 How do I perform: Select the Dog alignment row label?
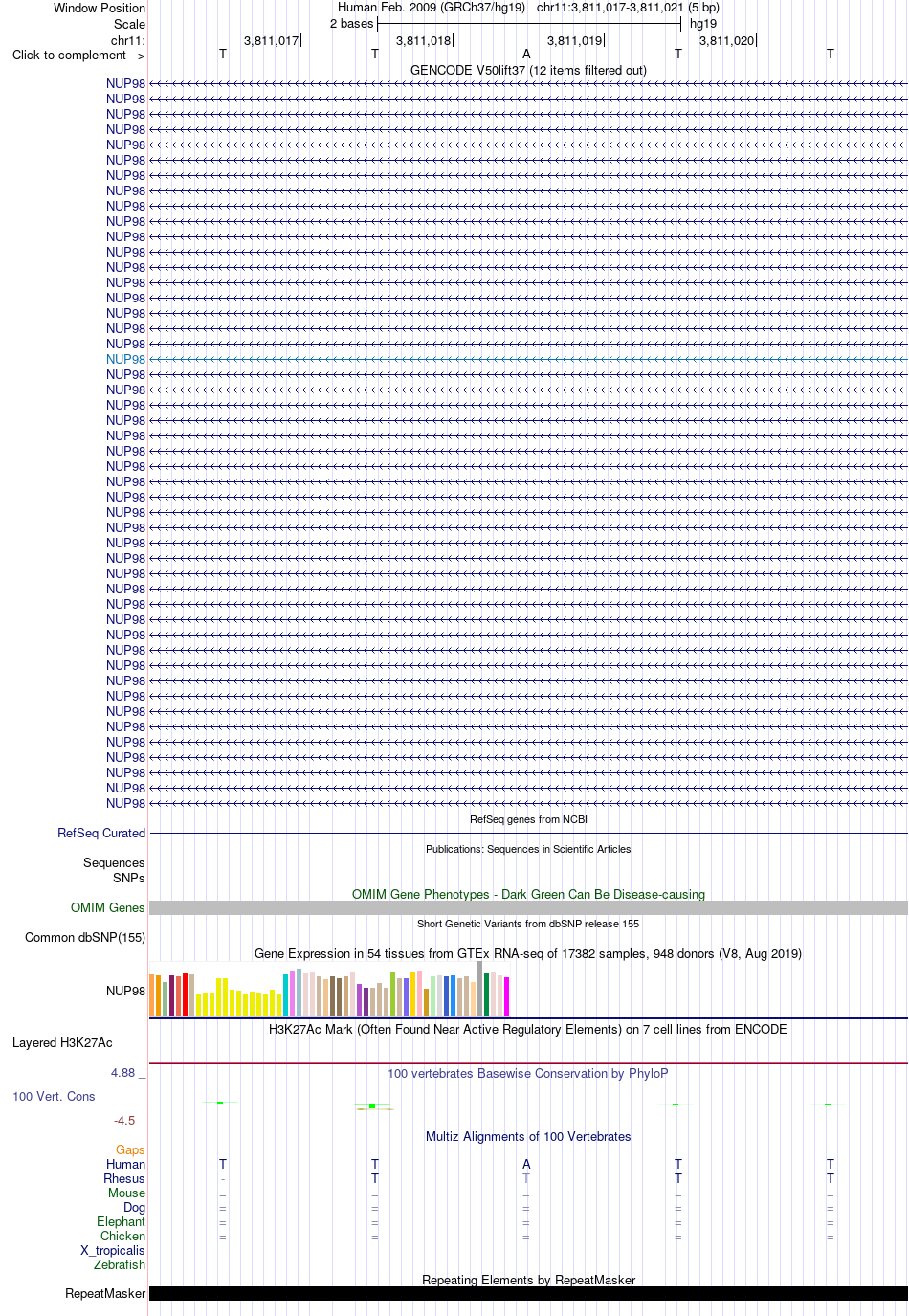[x=135, y=1207]
